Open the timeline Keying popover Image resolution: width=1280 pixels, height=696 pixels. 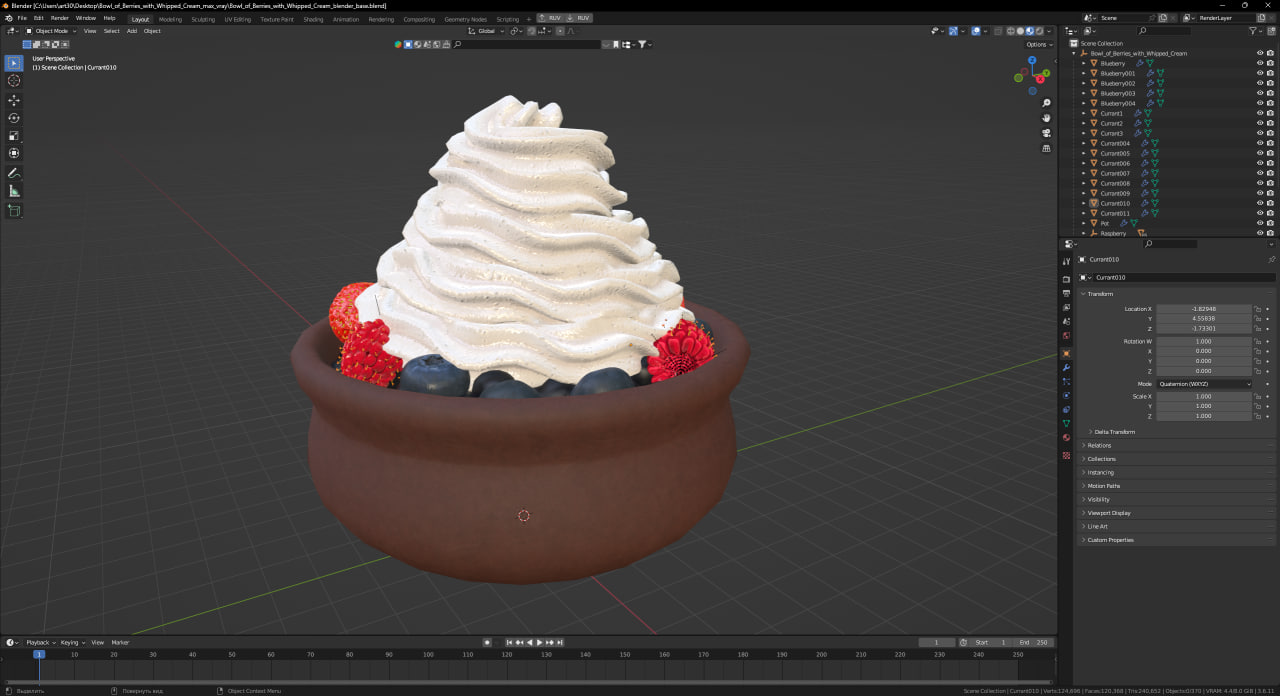pos(71,642)
